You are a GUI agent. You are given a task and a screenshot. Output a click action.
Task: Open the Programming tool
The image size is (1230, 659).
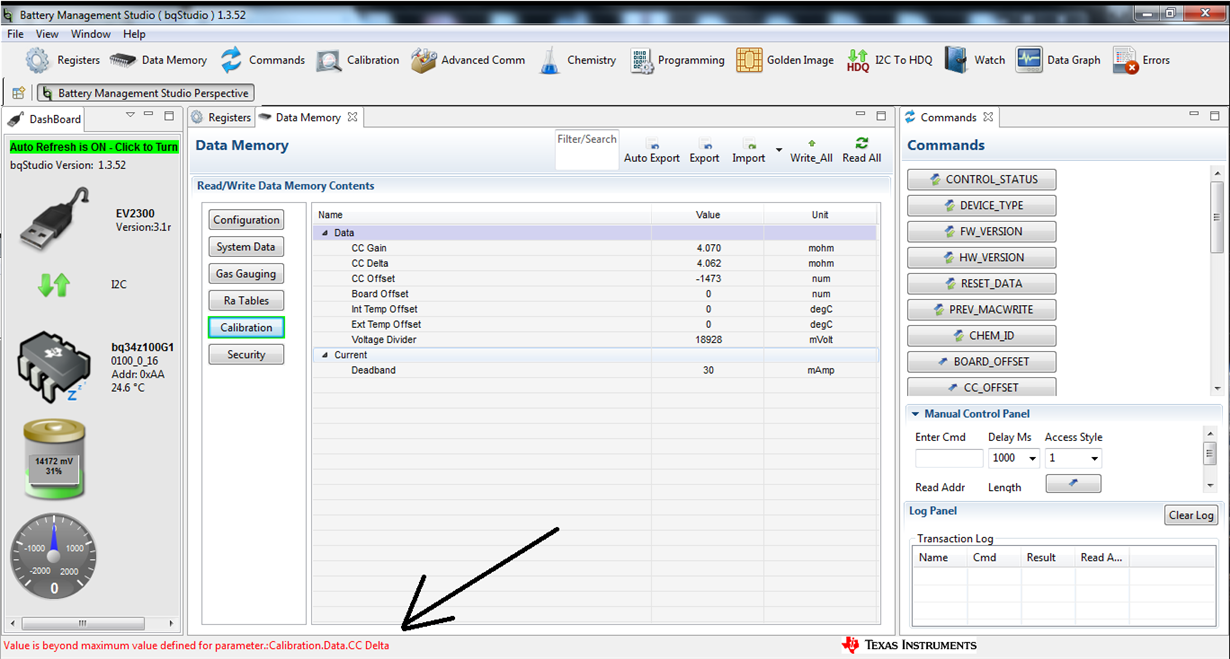[x=677, y=60]
